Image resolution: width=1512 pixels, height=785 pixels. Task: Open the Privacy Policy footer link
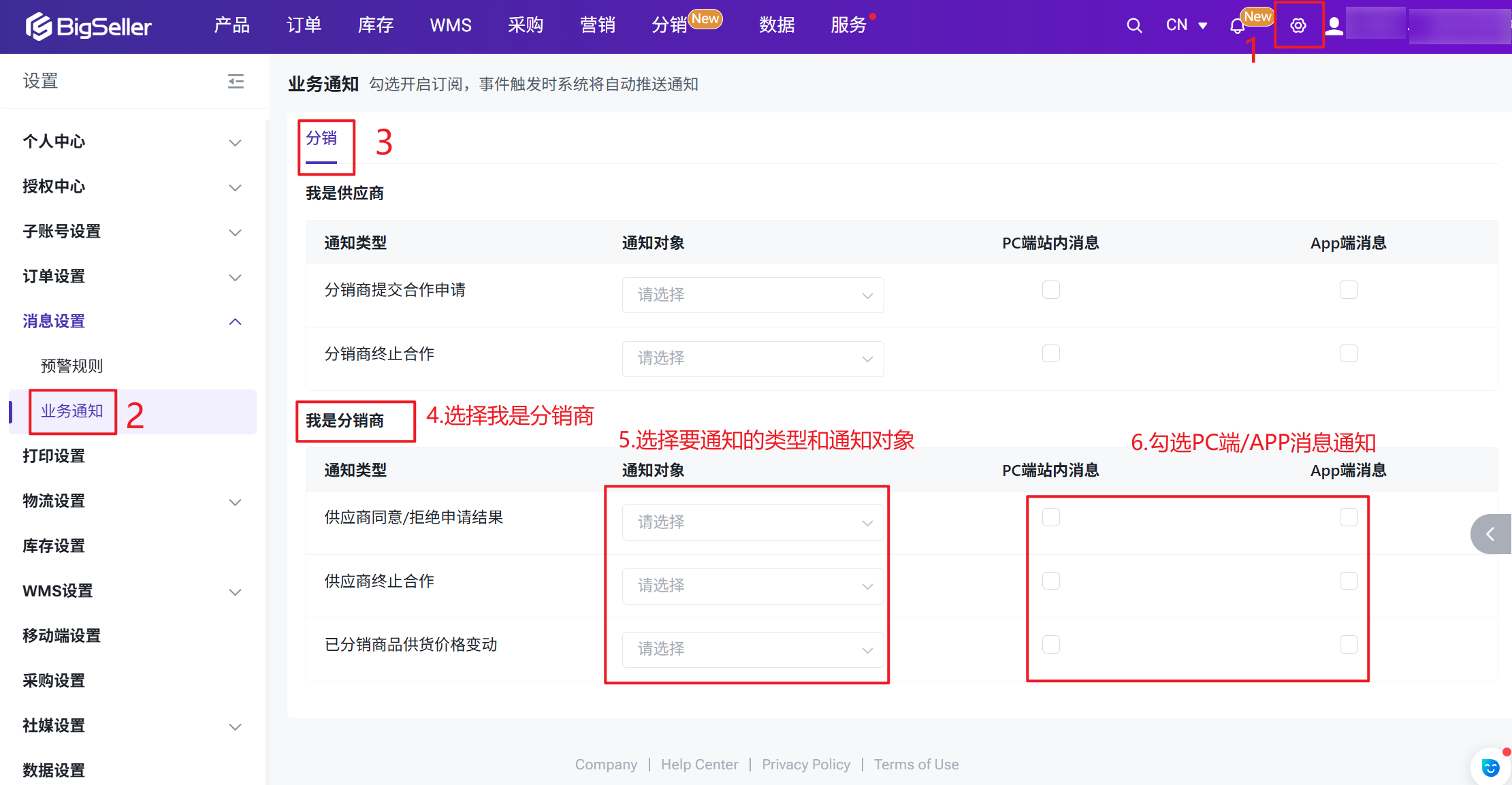coord(805,765)
